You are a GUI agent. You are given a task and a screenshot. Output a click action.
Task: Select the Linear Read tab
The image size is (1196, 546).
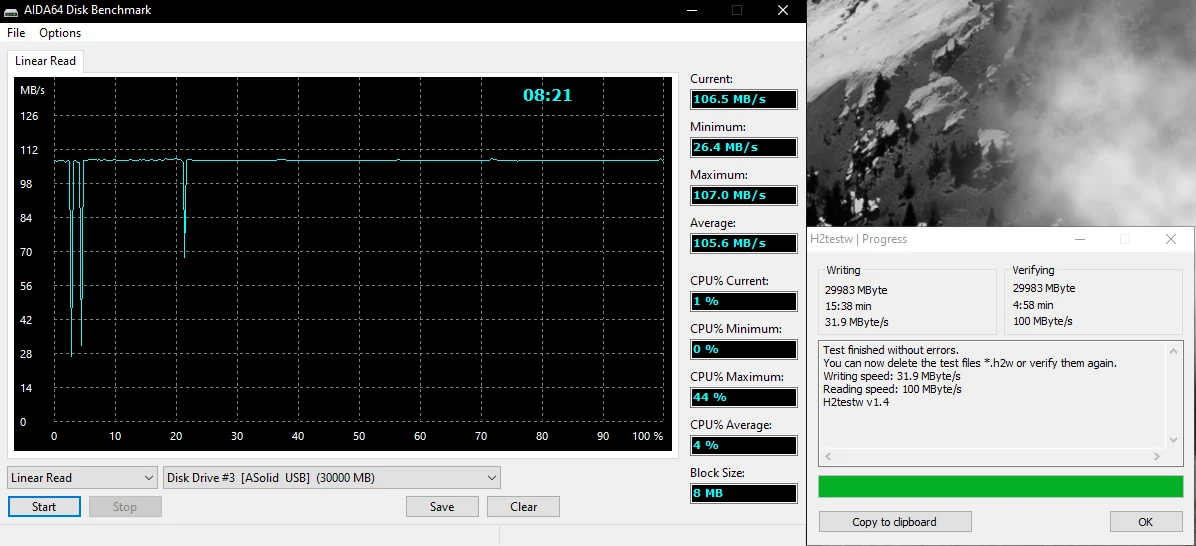46,61
